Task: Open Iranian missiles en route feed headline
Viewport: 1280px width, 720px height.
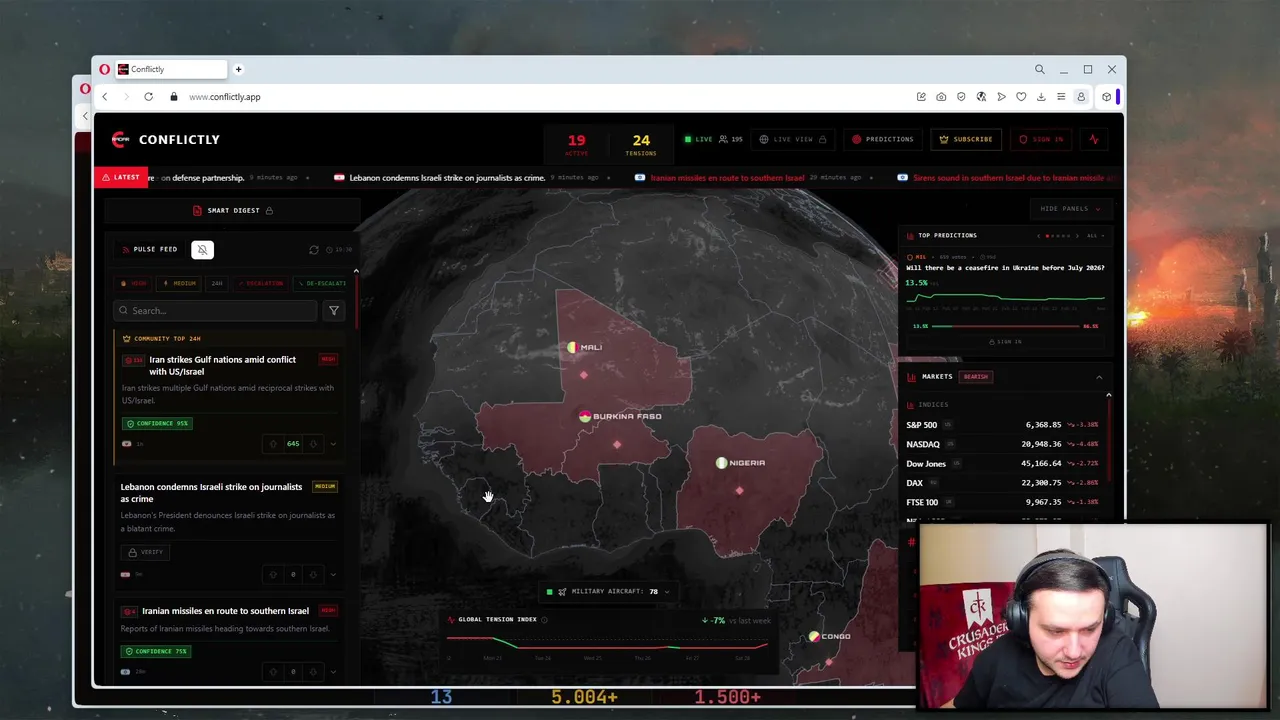Action: (x=225, y=611)
